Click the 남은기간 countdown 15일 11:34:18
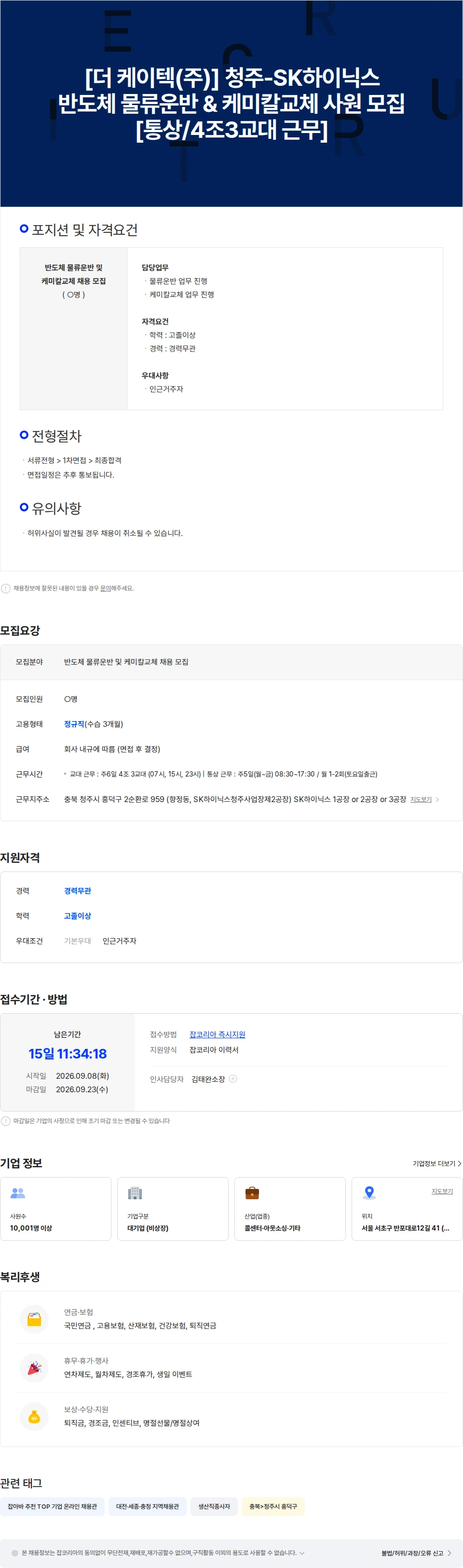Viewport: 463px width, 1568px height. [x=68, y=1054]
